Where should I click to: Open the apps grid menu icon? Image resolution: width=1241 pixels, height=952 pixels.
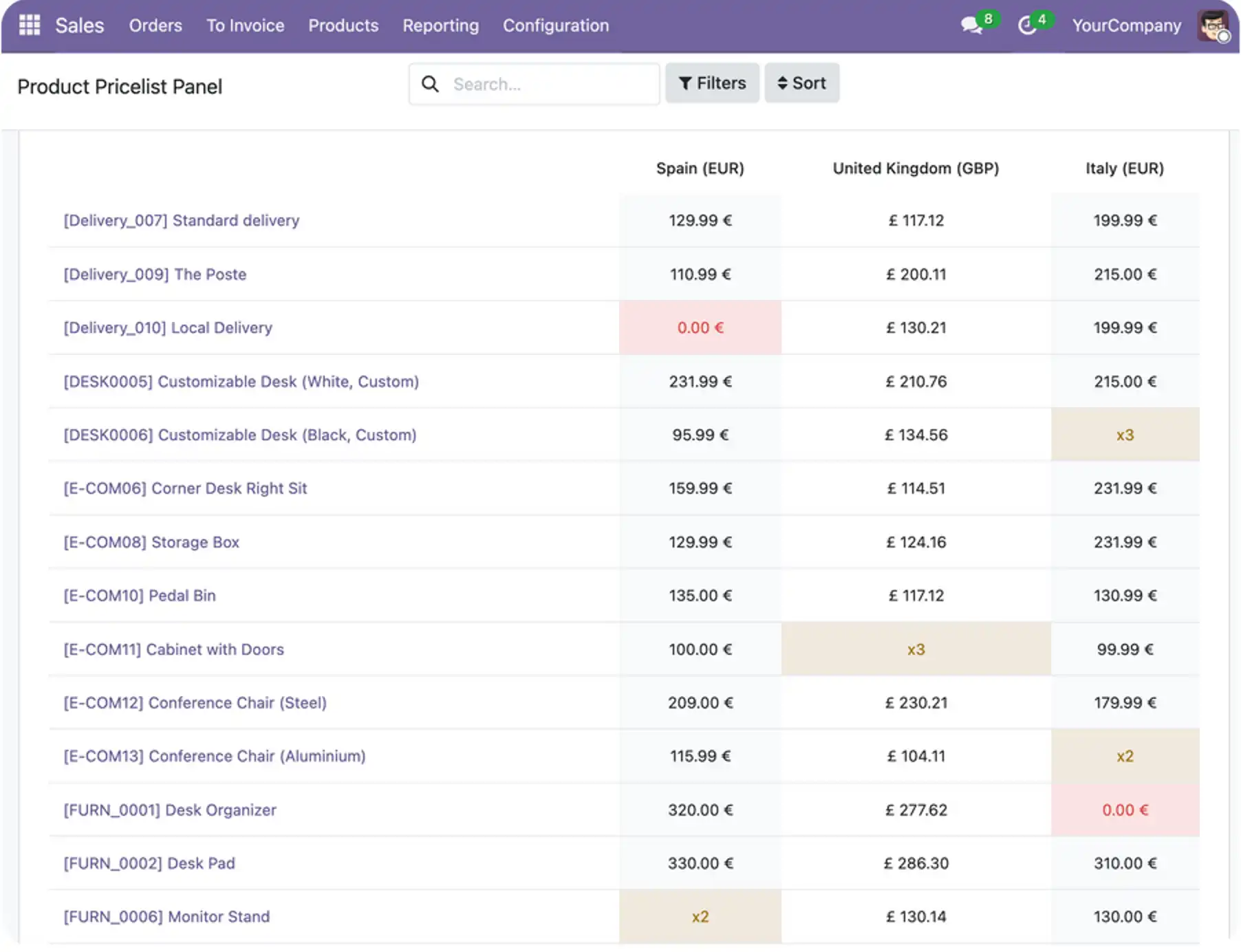click(x=29, y=25)
